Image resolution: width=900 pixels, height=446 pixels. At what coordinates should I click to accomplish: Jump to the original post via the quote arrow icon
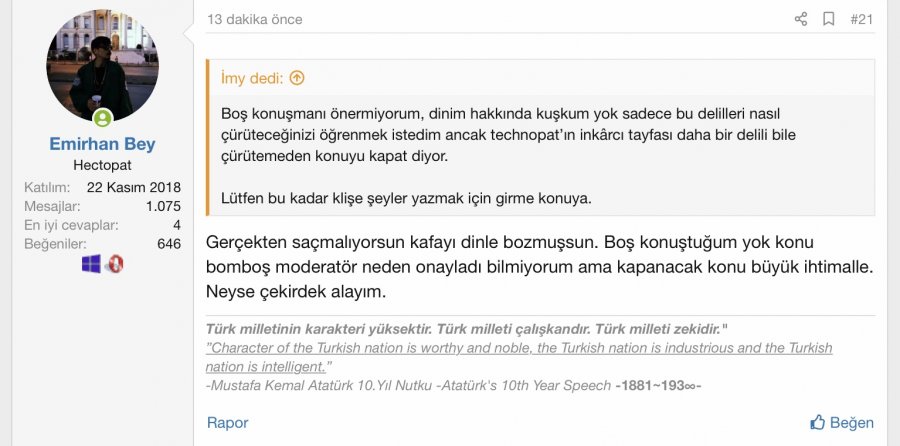(296, 77)
